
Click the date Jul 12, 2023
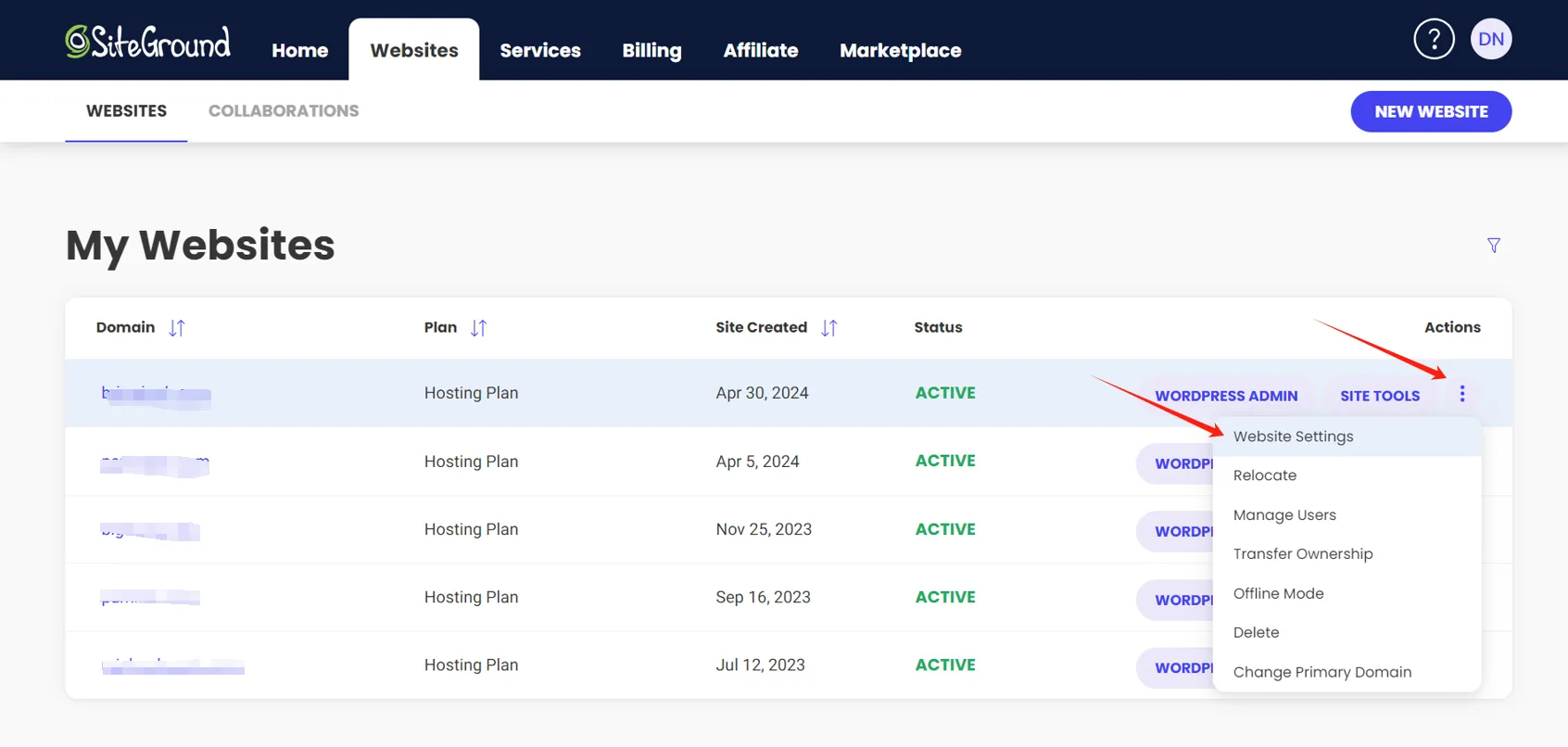coord(760,665)
